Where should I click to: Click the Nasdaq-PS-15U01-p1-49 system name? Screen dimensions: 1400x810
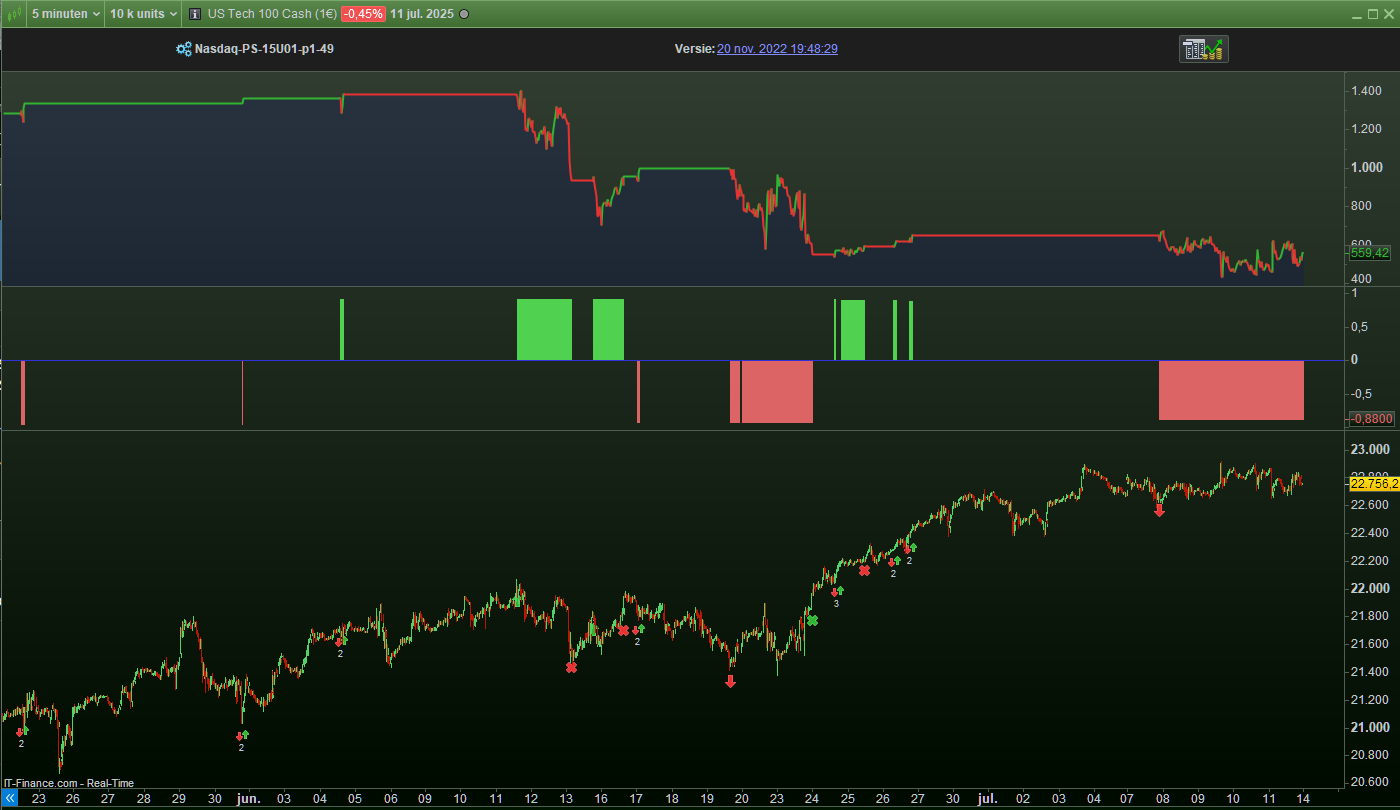click(x=264, y=48)
